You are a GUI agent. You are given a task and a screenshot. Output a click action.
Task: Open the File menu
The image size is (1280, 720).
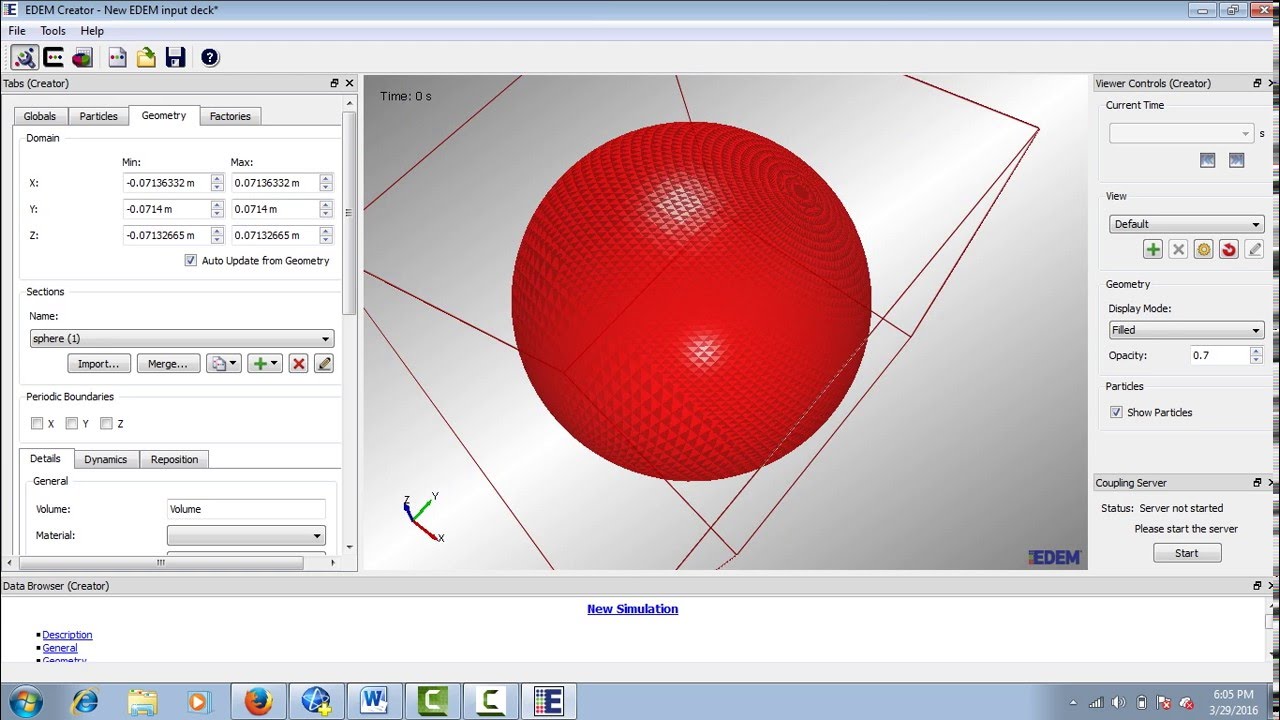point(17,31)
